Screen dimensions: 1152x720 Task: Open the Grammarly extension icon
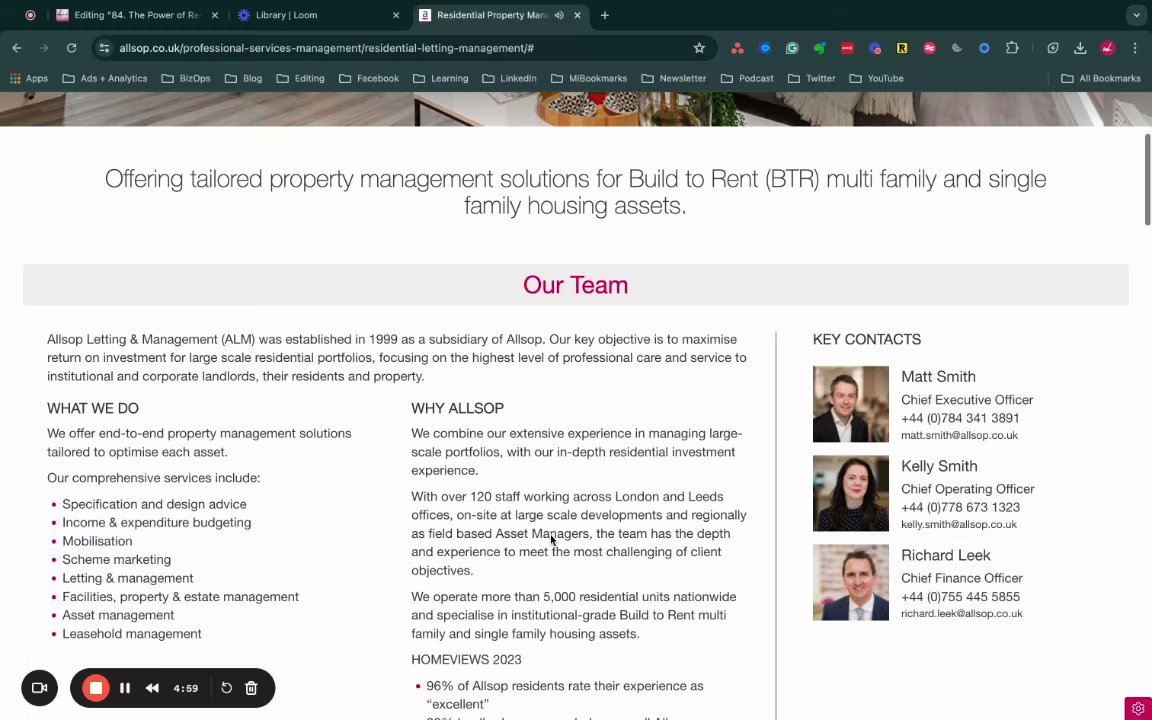click(792, 48)
